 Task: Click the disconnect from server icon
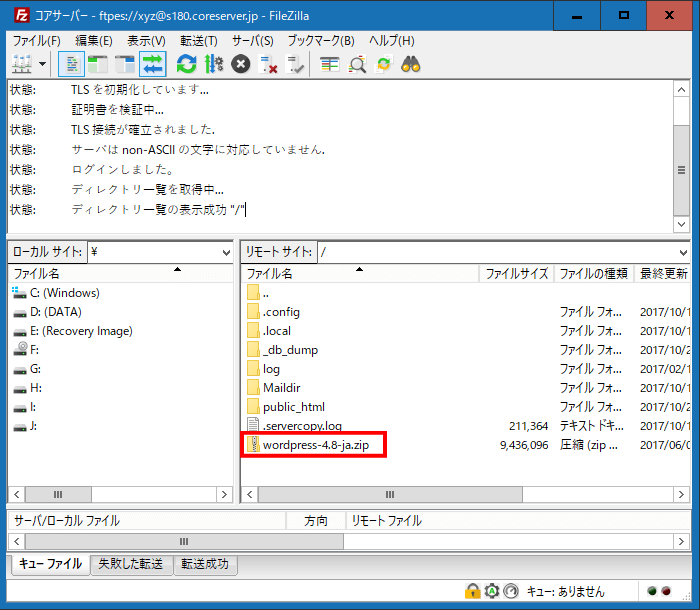point(268,64)
